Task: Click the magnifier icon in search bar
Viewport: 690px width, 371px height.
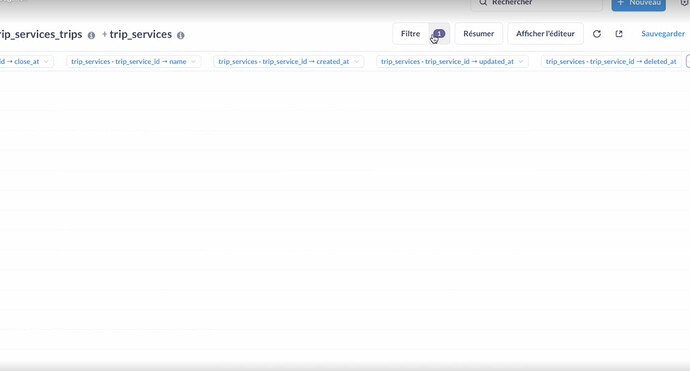Action: pos(483,3)
